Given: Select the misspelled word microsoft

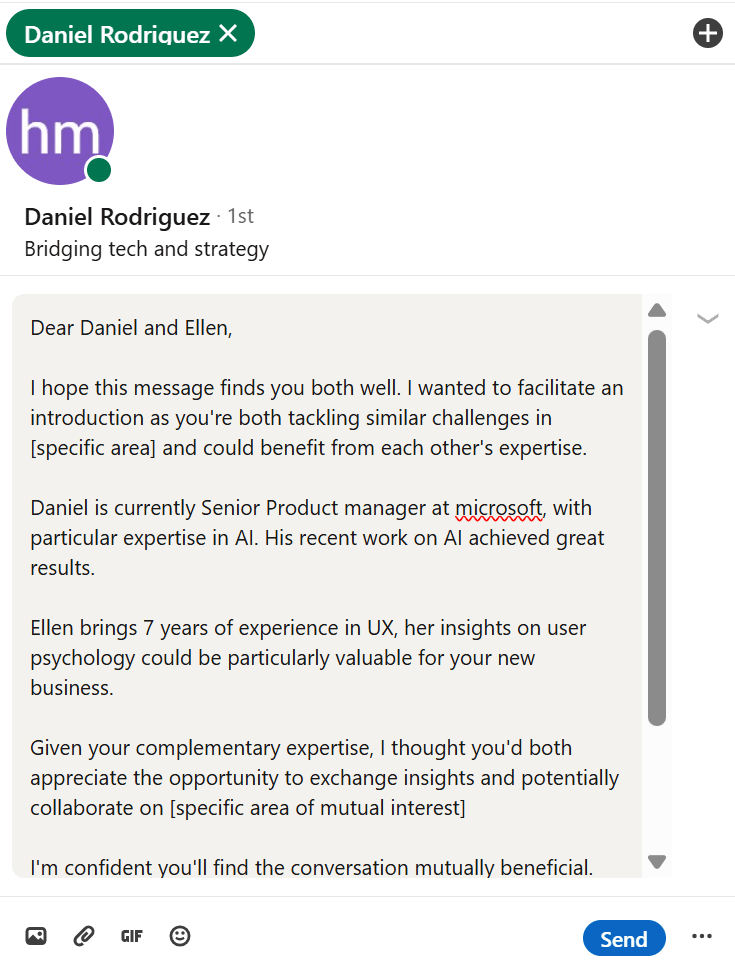Looking at the screenshot, I should click(498, 508).
